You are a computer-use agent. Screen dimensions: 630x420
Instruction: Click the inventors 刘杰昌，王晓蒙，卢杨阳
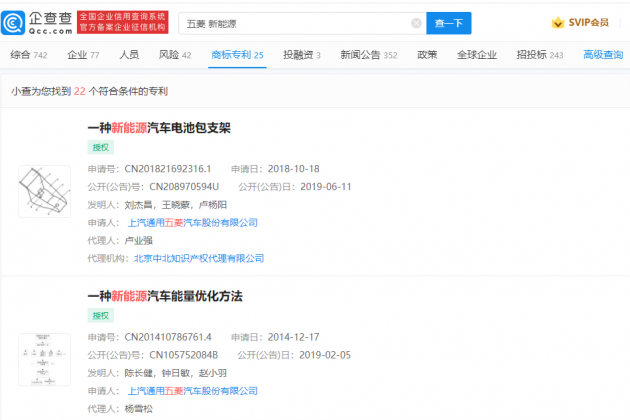point(176,205)
